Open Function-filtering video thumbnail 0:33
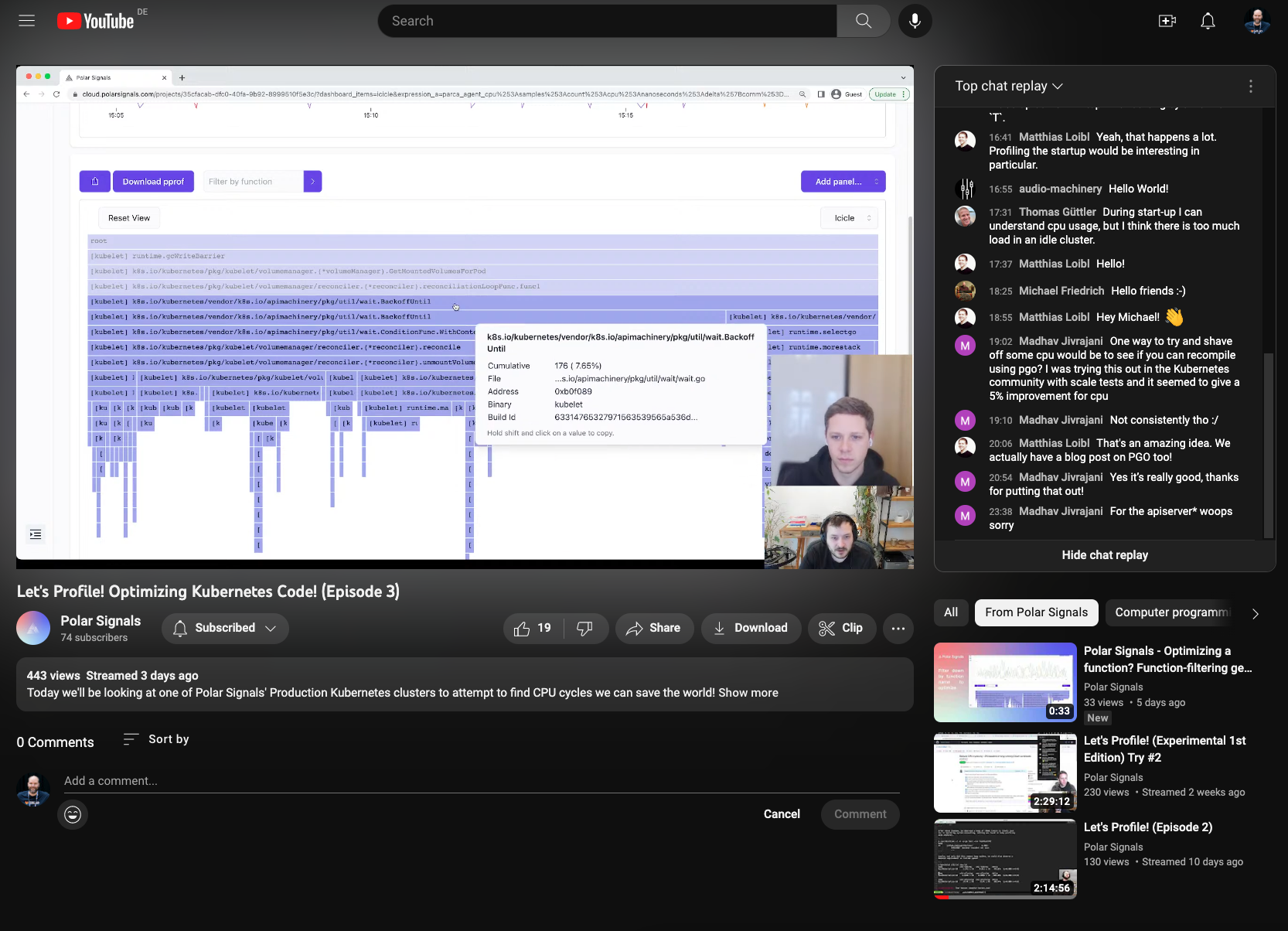The height and width of the screenshot is (931, 1288). coord(1005,682)
